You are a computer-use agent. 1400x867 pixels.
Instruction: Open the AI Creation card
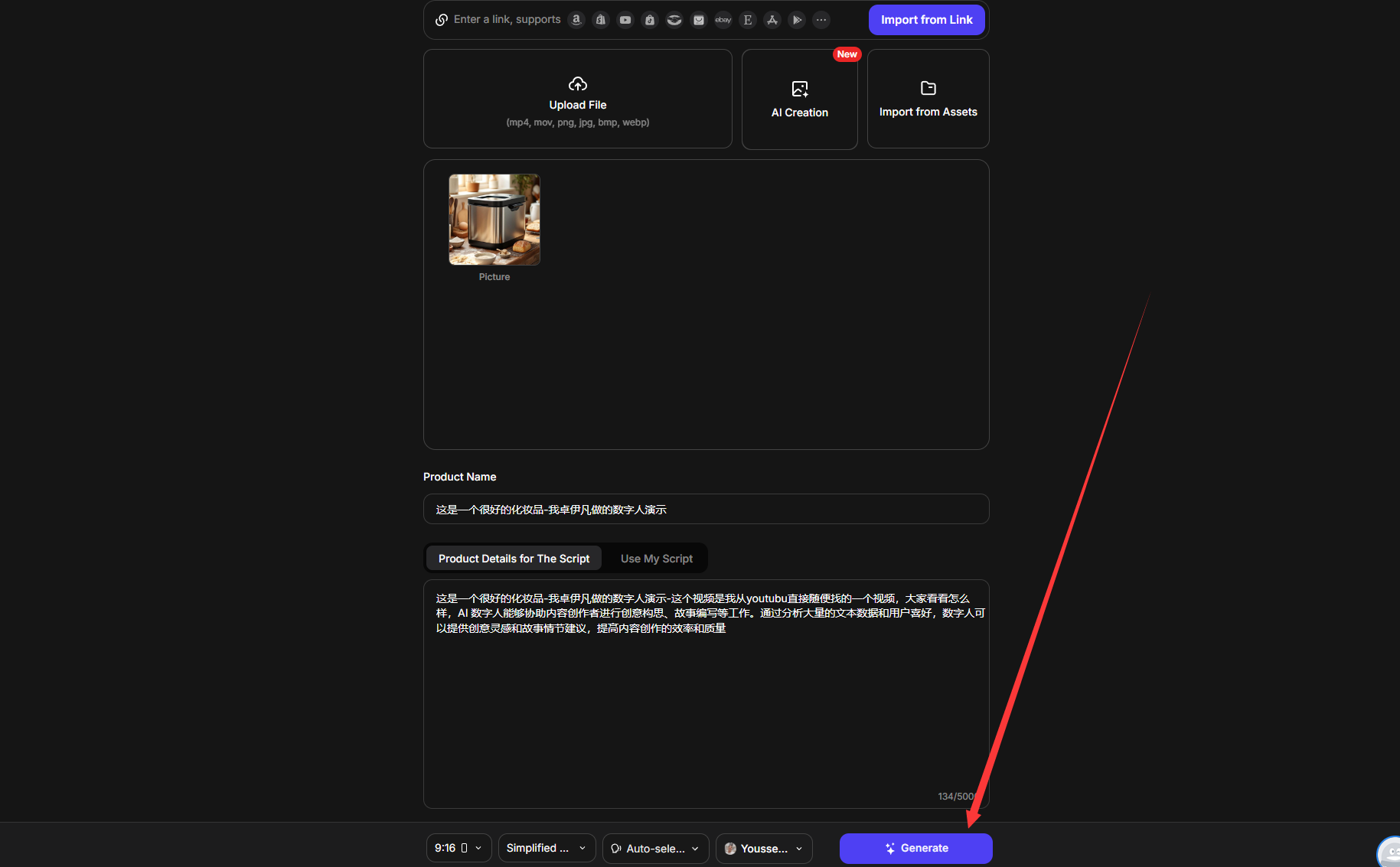pyautogui.click(x=799, y=99)
